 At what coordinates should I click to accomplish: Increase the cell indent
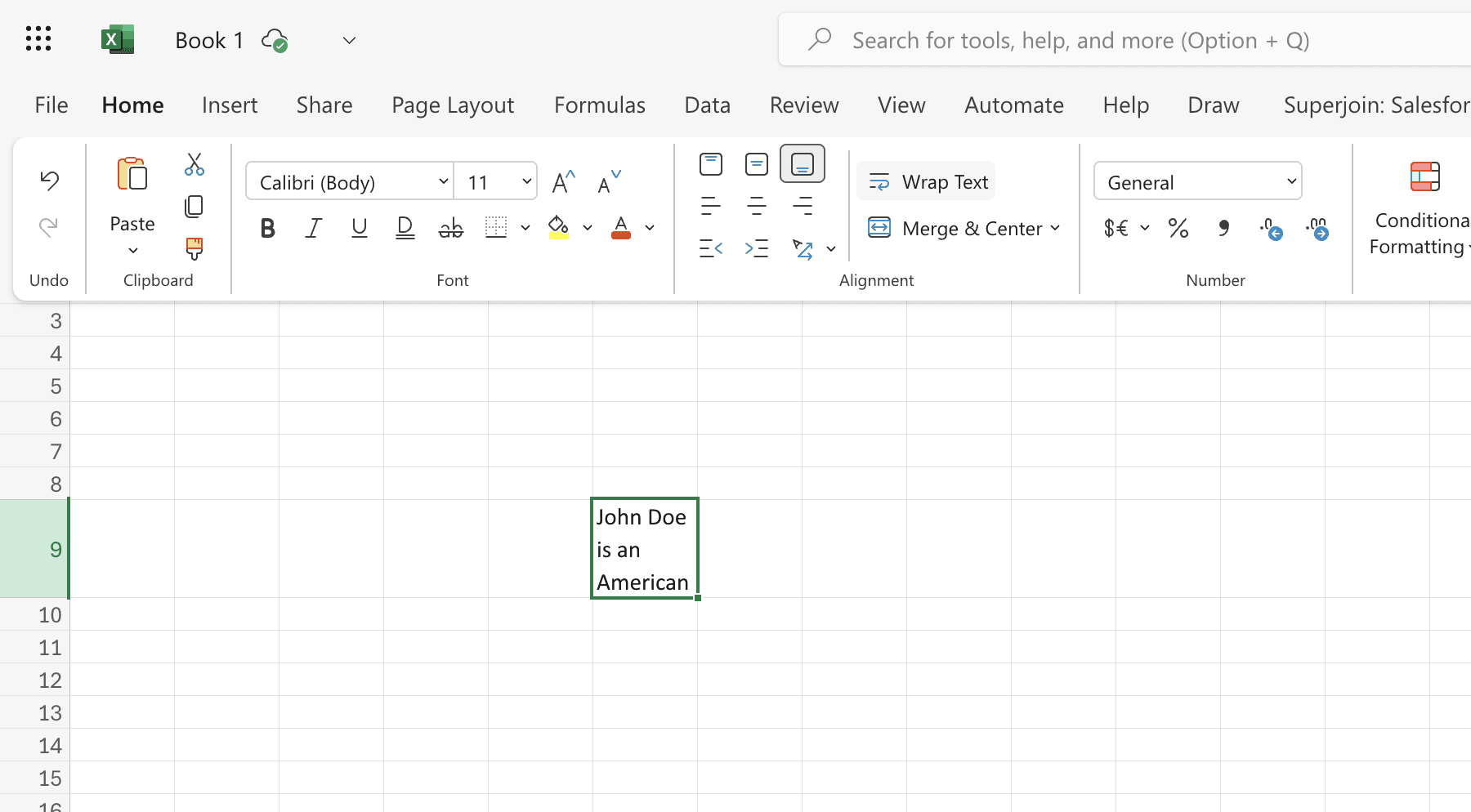757,248
